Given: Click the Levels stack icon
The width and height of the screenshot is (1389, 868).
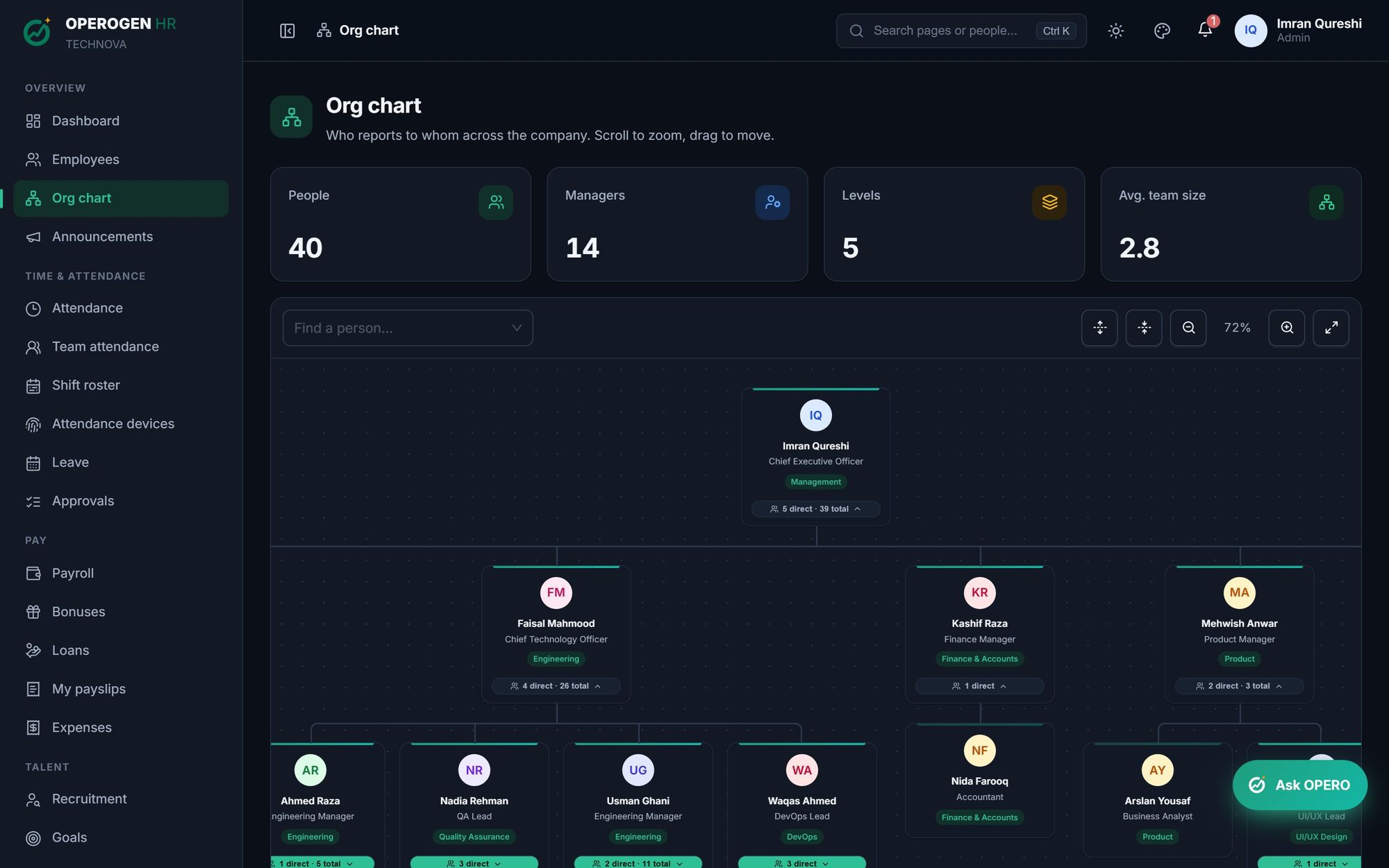Looking at the screenshot, I should coord(1049,202).
